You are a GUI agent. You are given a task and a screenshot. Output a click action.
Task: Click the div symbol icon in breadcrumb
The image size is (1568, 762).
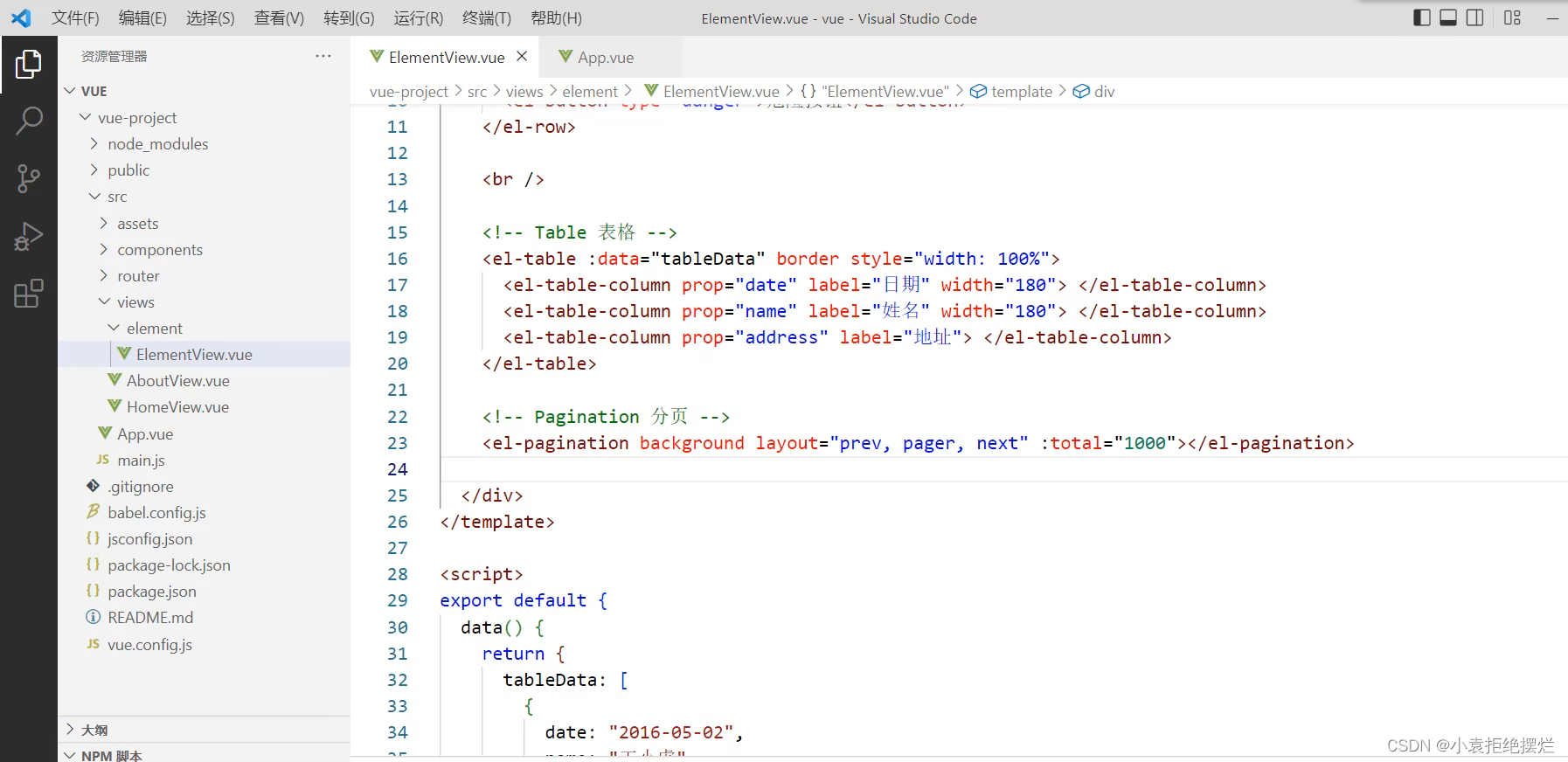[1081, 91]
